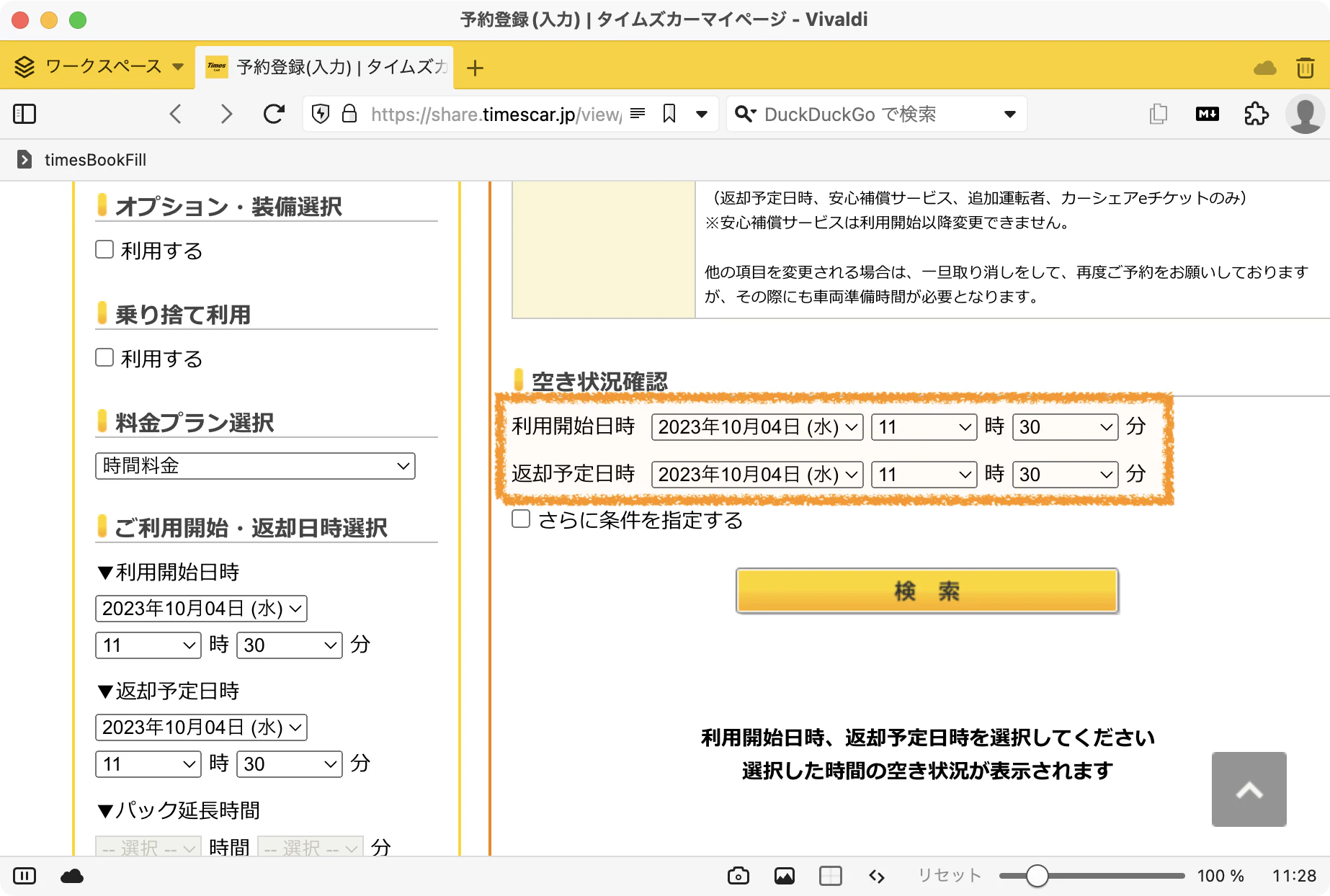Check 乗り捨て利用 利用する checkbox
The image size is (1330, 896).
pos(104,358)
